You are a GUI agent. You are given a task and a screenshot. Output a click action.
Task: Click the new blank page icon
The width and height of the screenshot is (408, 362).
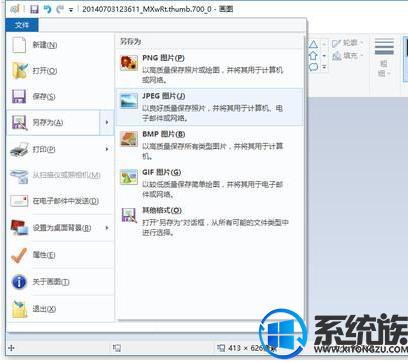click(x=19, y=45)
